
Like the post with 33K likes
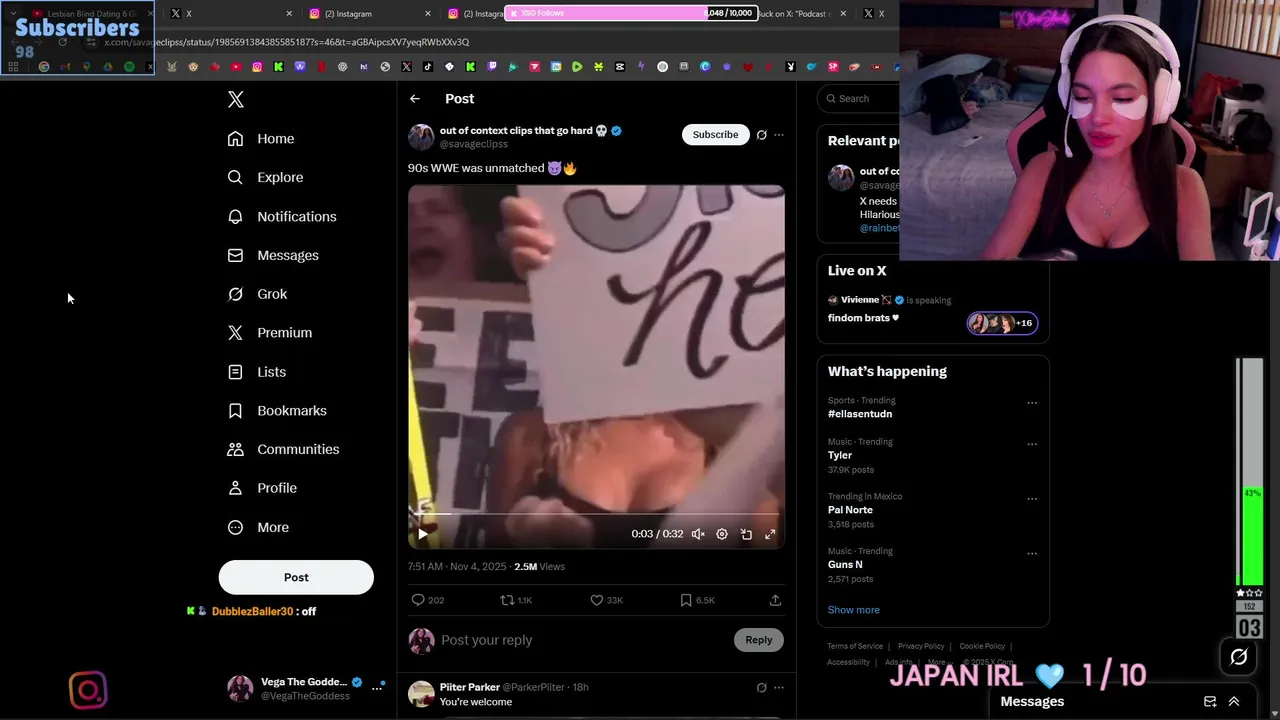click(606, 600)
